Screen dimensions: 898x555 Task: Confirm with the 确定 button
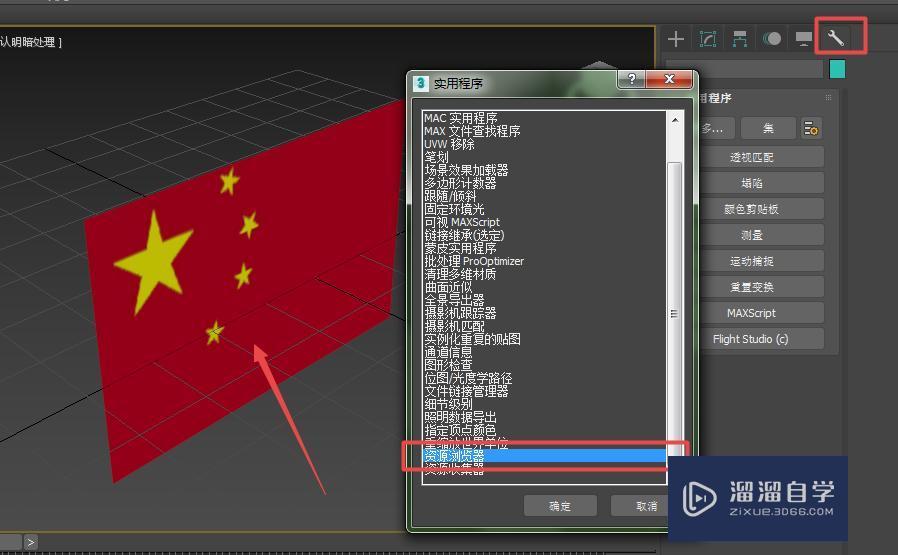(560, 506)
